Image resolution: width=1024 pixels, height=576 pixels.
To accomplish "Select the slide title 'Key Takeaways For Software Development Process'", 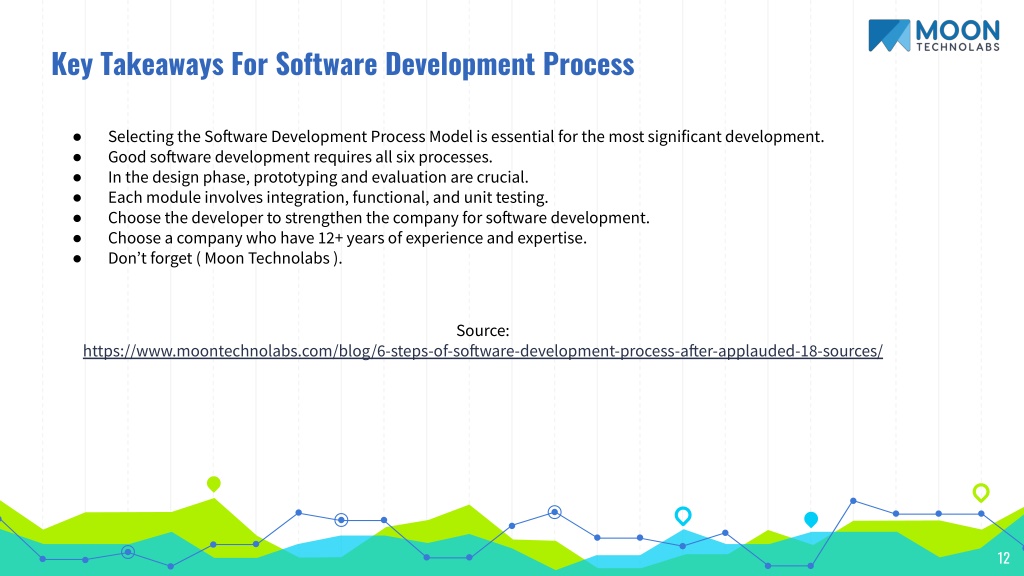I will coord(343,64).
